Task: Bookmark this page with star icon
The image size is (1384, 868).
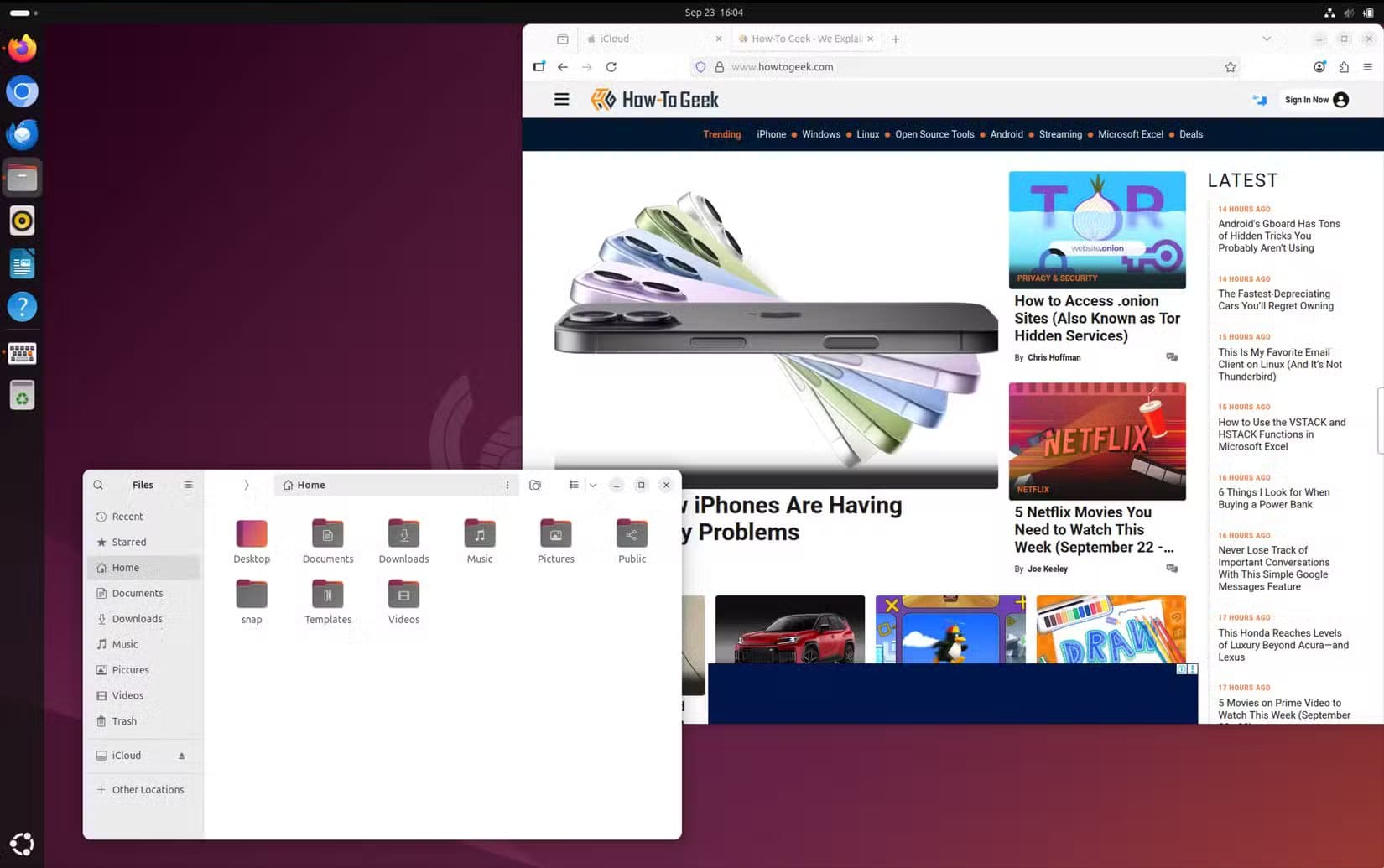Action: 1231,67
